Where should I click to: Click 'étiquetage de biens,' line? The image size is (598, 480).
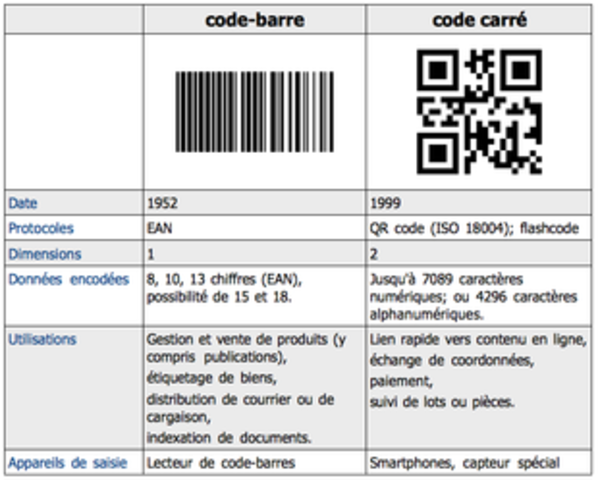click(x=212, y=378)
